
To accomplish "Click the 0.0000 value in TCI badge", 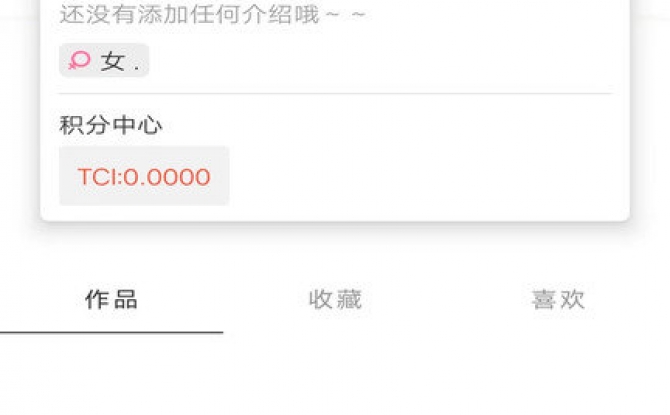I will click(167, 177).
